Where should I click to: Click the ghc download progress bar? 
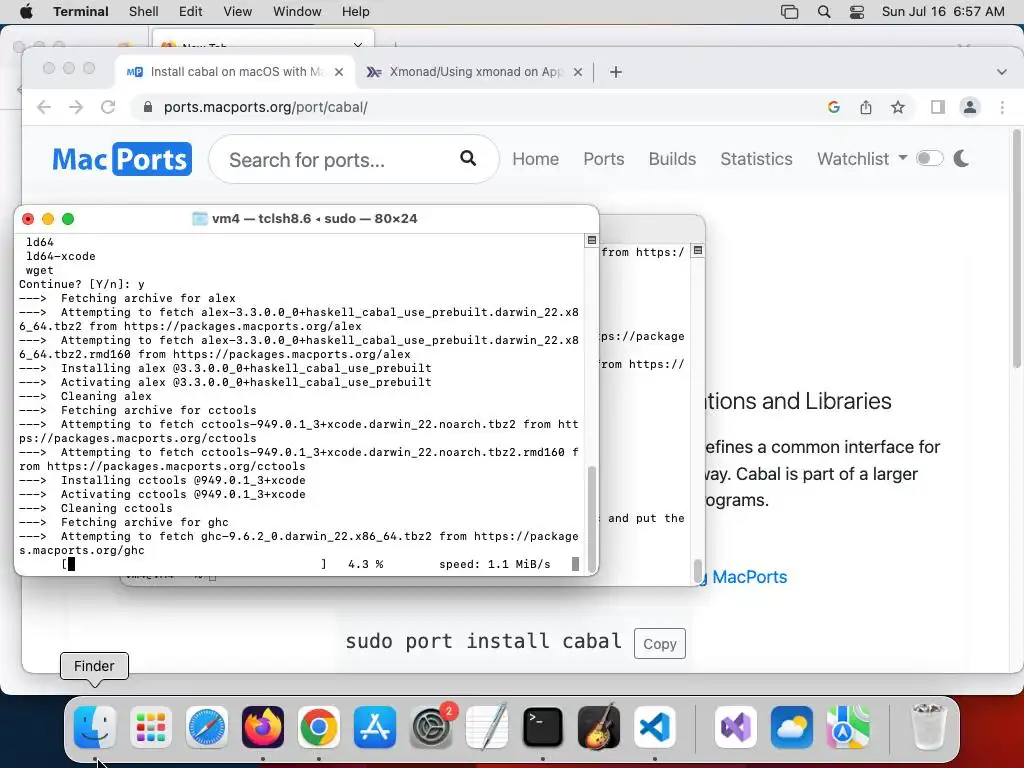194,564
